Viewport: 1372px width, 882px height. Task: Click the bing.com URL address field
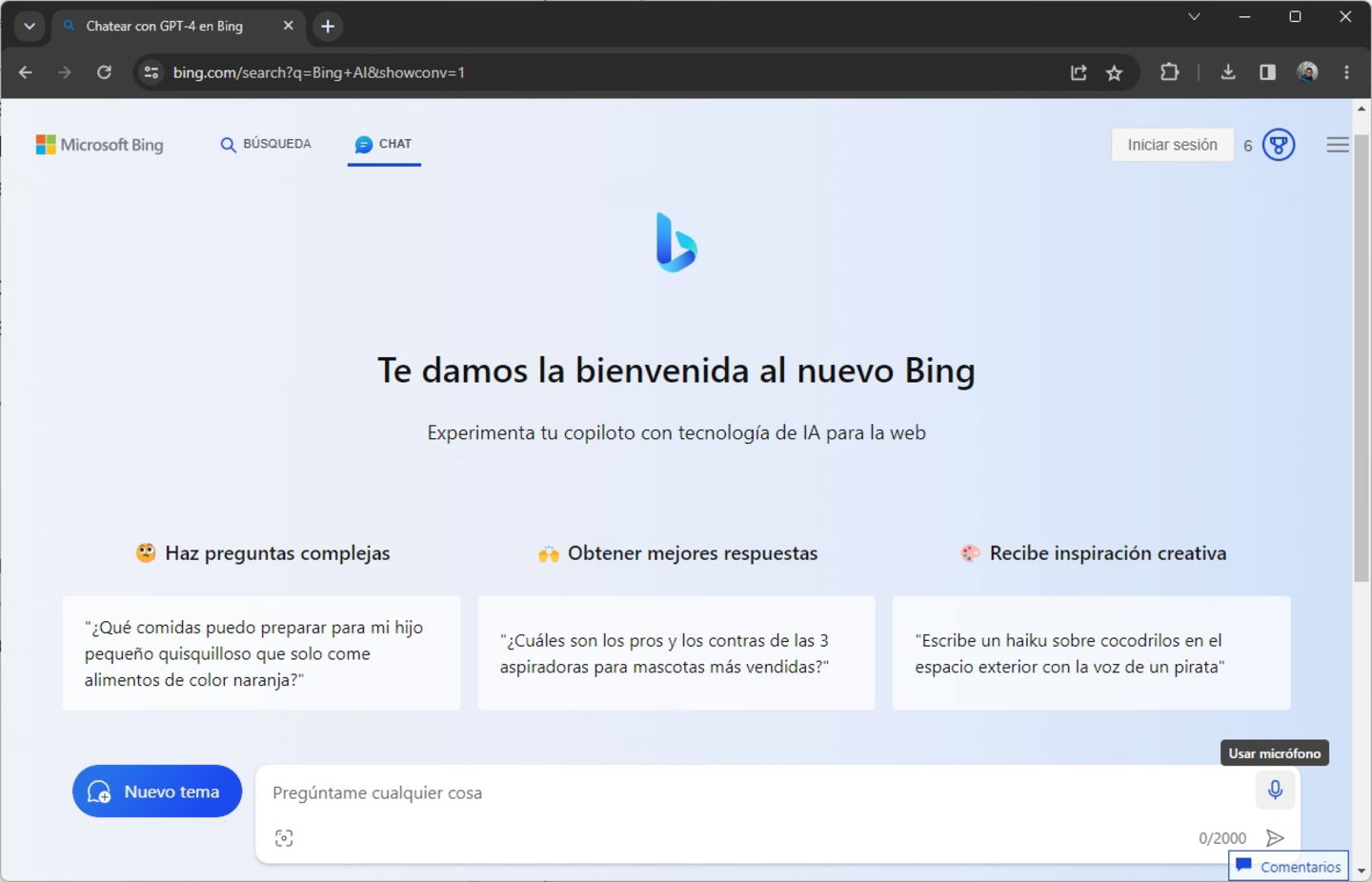(610, 72)
